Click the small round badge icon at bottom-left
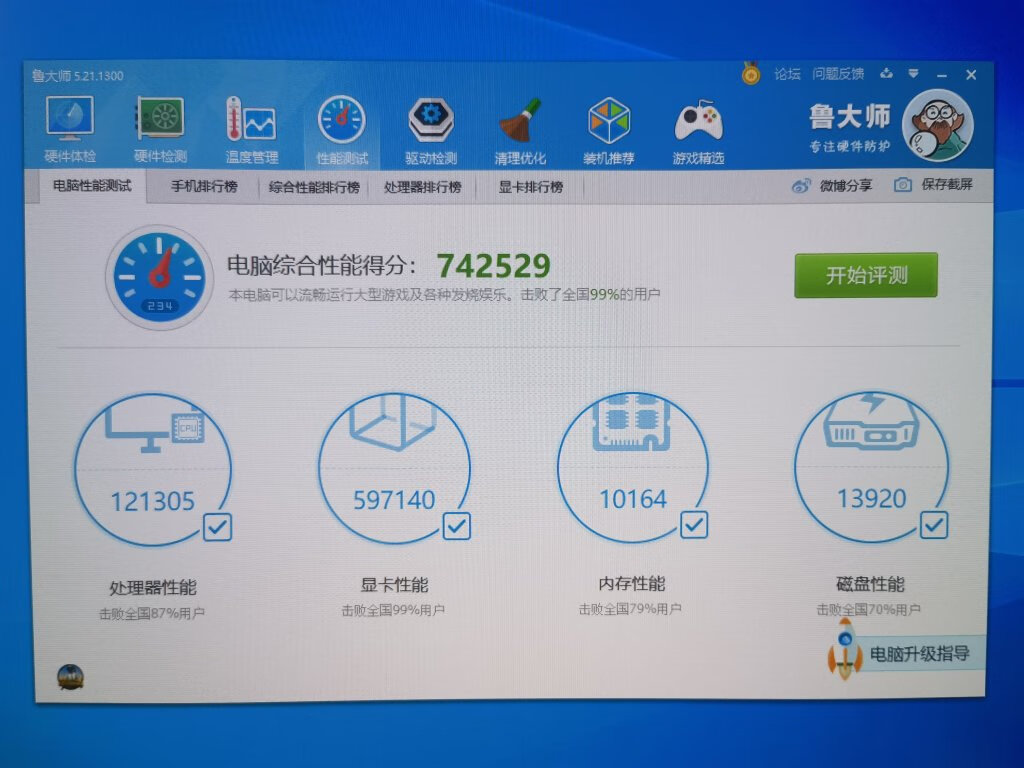1024x768 pixels. click(x=71, y=677)
